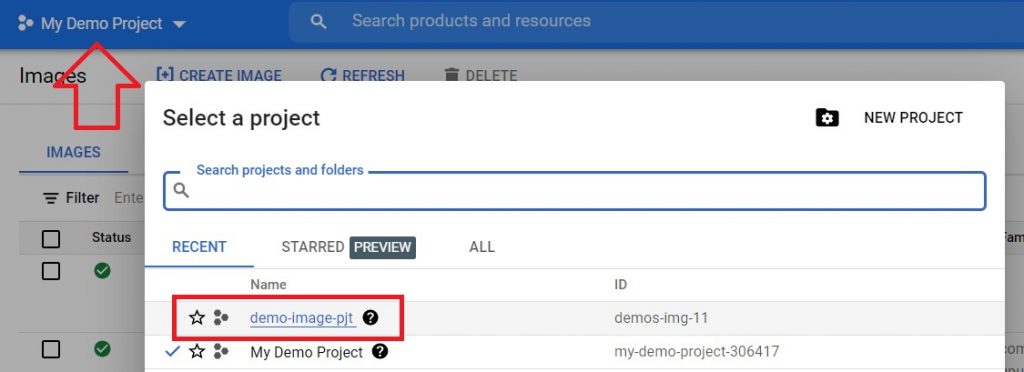Click the Status column header
The image size is (1024, 372).
[x=112, y=238]
